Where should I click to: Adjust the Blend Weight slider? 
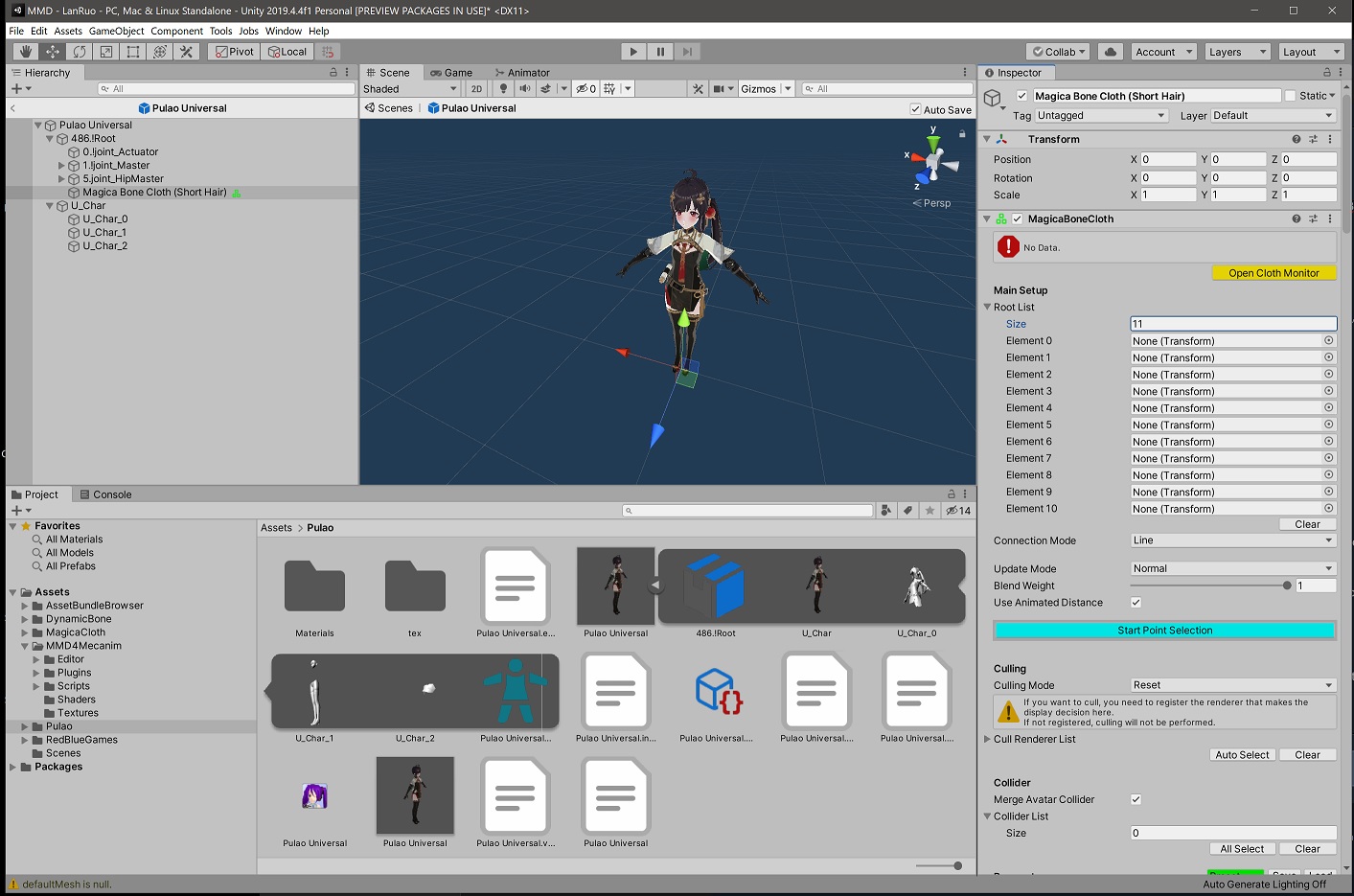coord(1286,586)
